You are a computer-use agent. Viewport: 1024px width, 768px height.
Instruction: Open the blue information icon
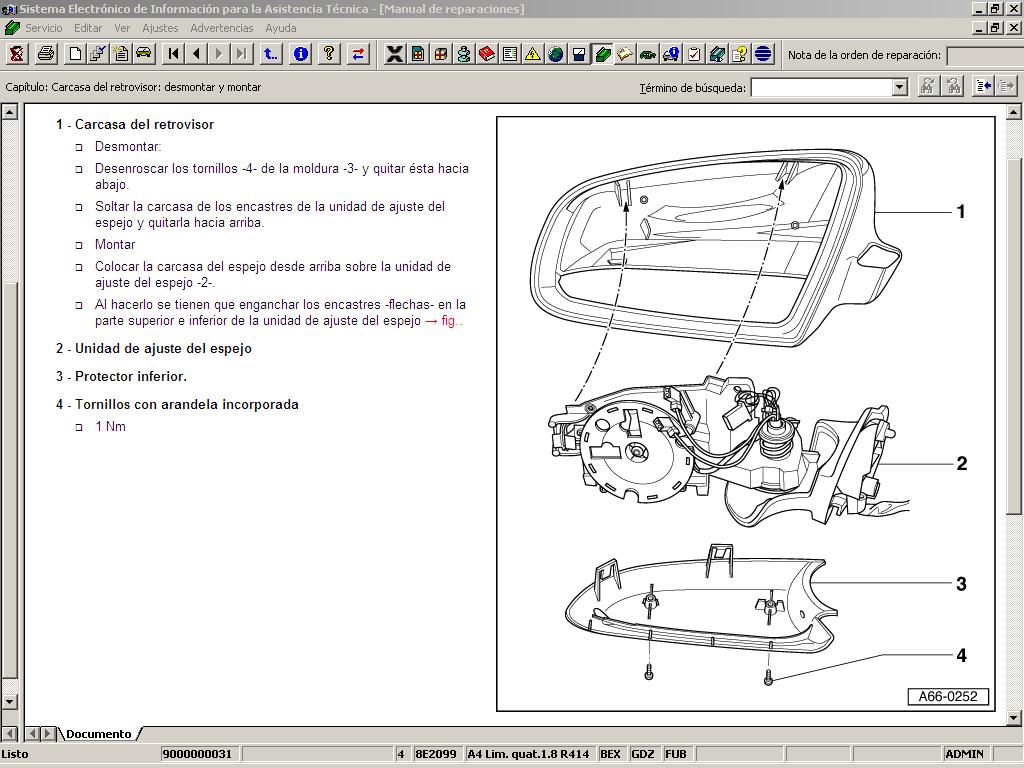300,54
